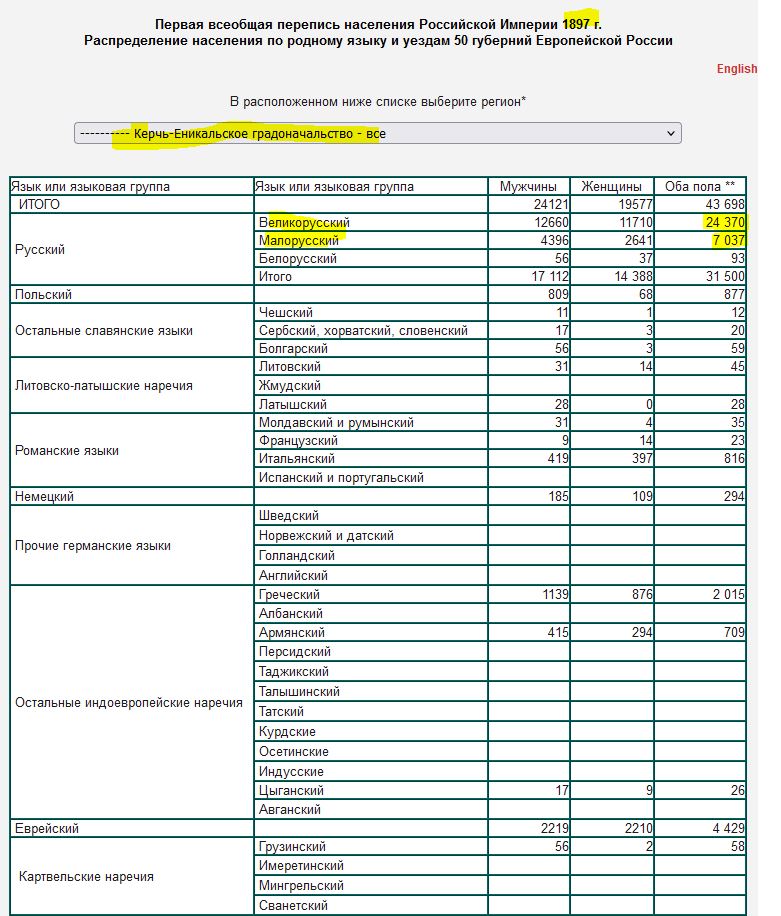Screen dimensions: 781x916
Task: Select the 'Великорусский' language cell
Action: tap(305, 222)
